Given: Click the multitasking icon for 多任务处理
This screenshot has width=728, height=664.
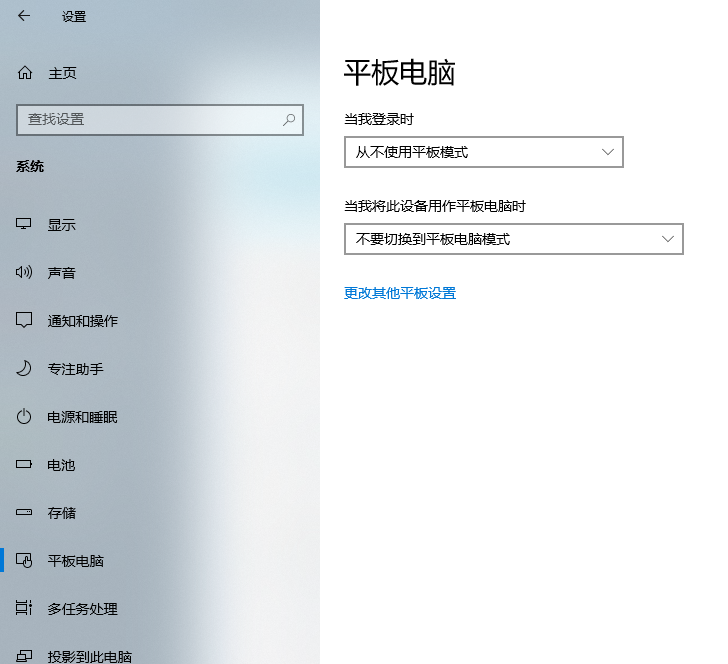Looking at the screenshot, I should click(24, 608).
